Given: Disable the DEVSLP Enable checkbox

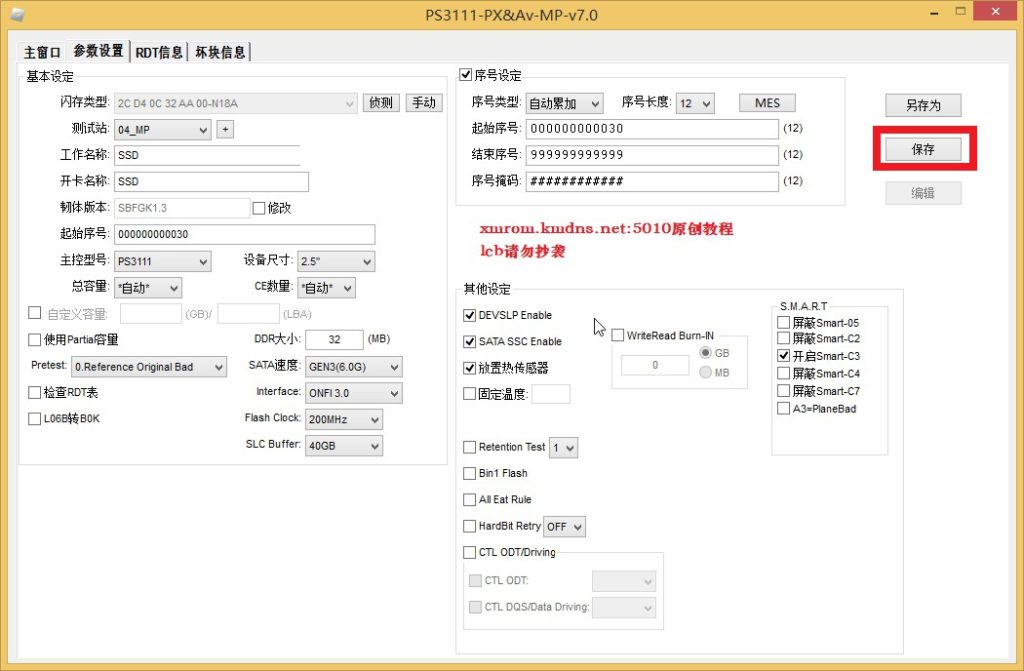Looking at the screenshot, I should (x=470, y=315).
